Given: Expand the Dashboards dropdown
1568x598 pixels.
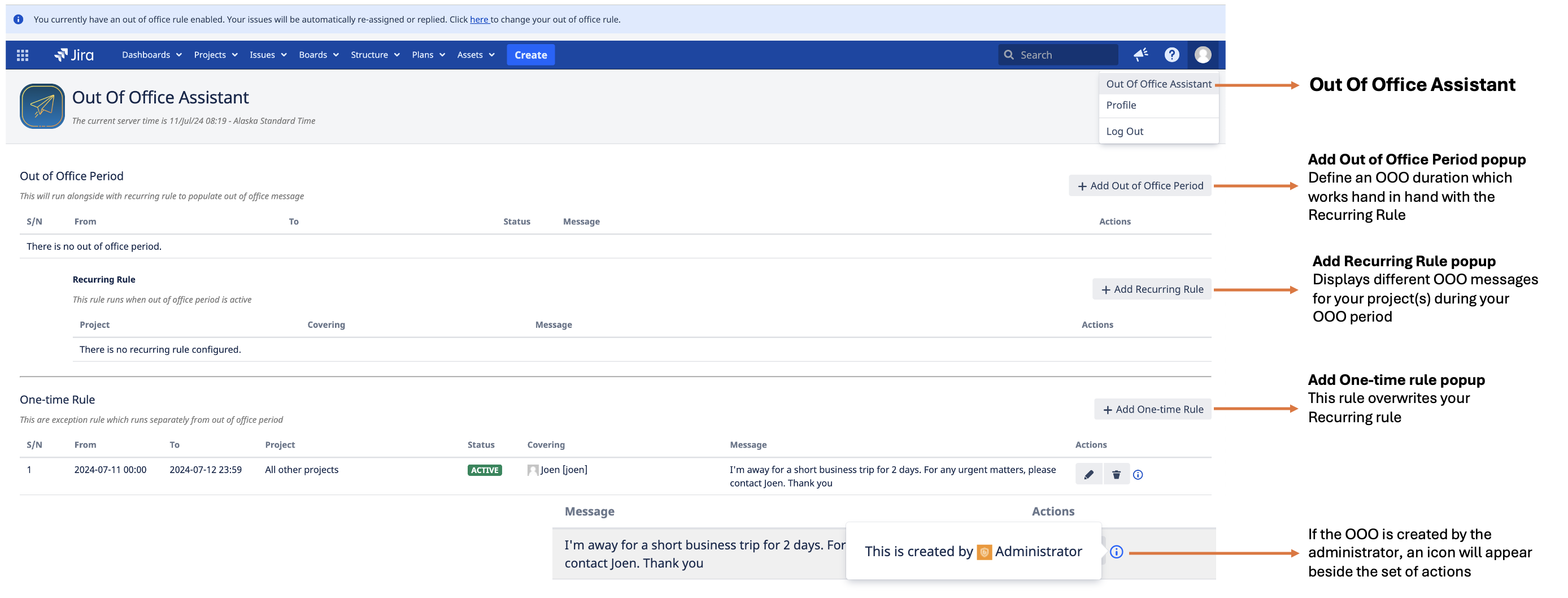Looking at the screenshot, I should click(151, 55).
